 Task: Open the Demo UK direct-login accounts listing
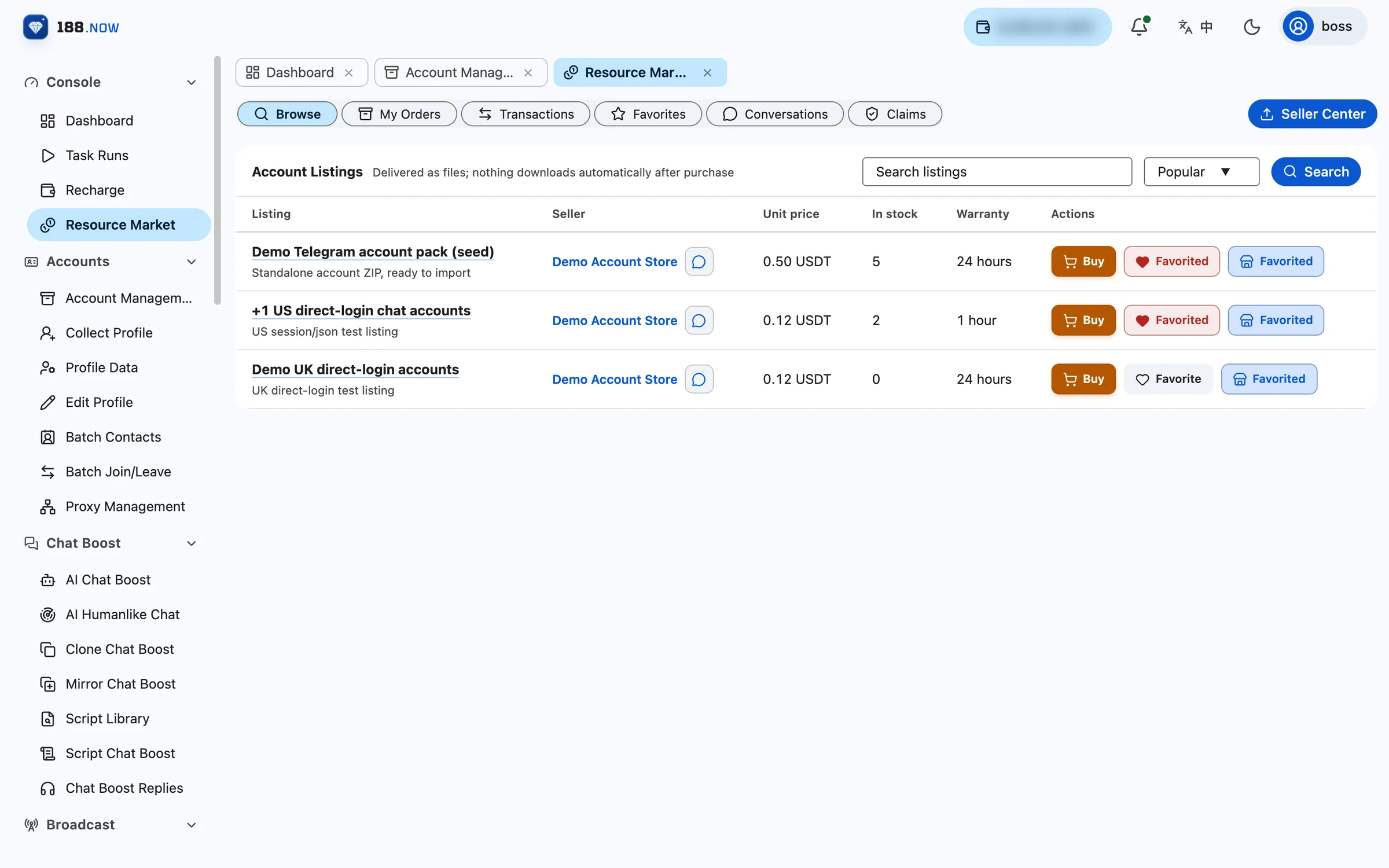(x=355, y=369)
